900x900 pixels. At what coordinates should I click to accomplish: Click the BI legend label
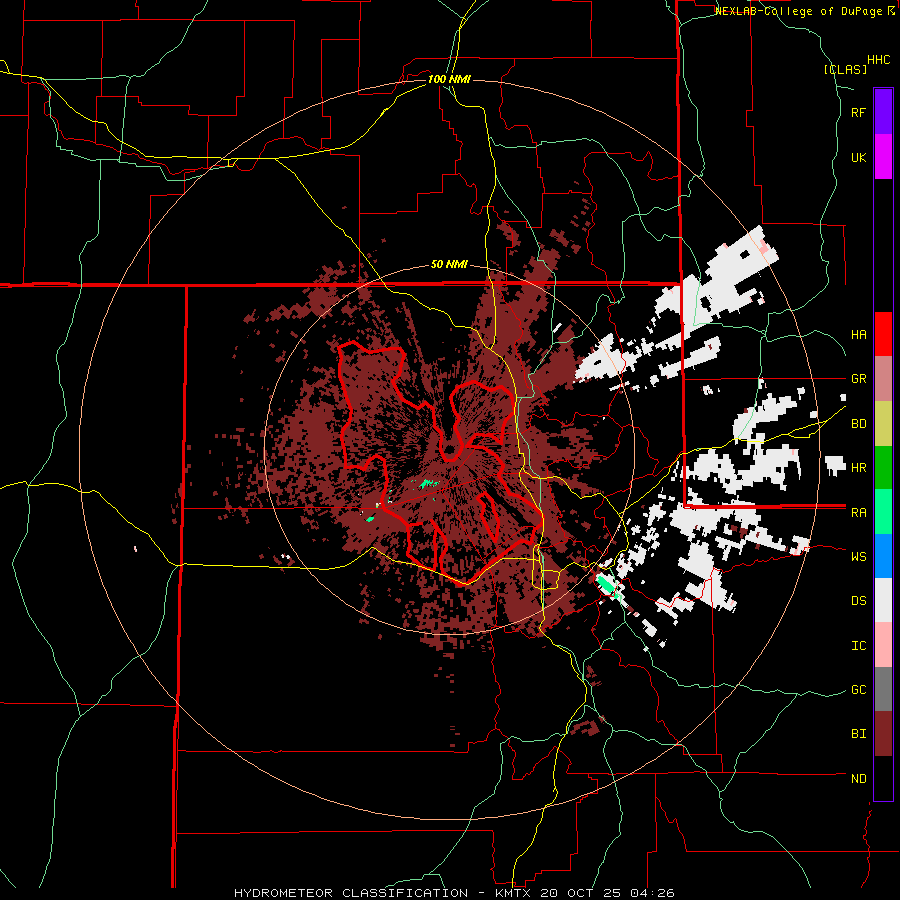[x=858, y=734]
